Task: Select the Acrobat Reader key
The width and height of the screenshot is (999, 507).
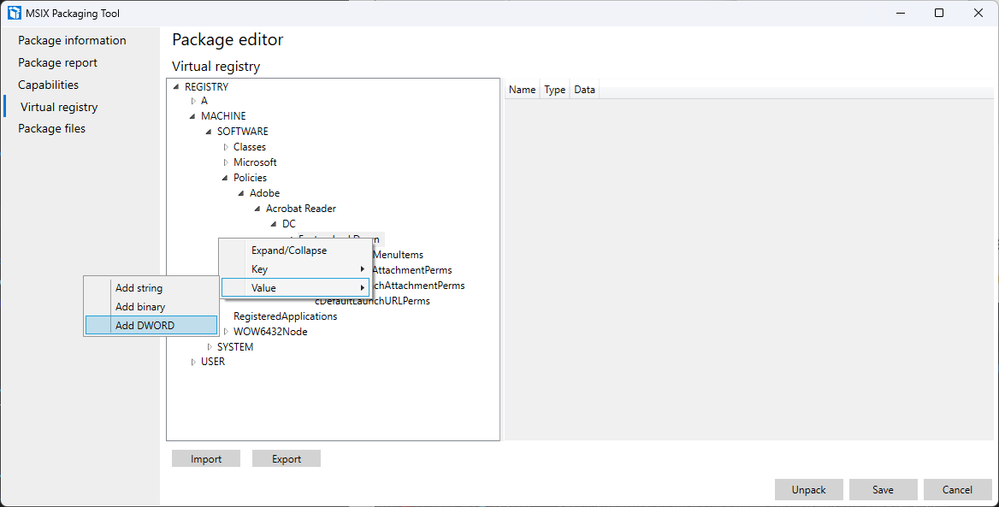Action: [301, 208]
